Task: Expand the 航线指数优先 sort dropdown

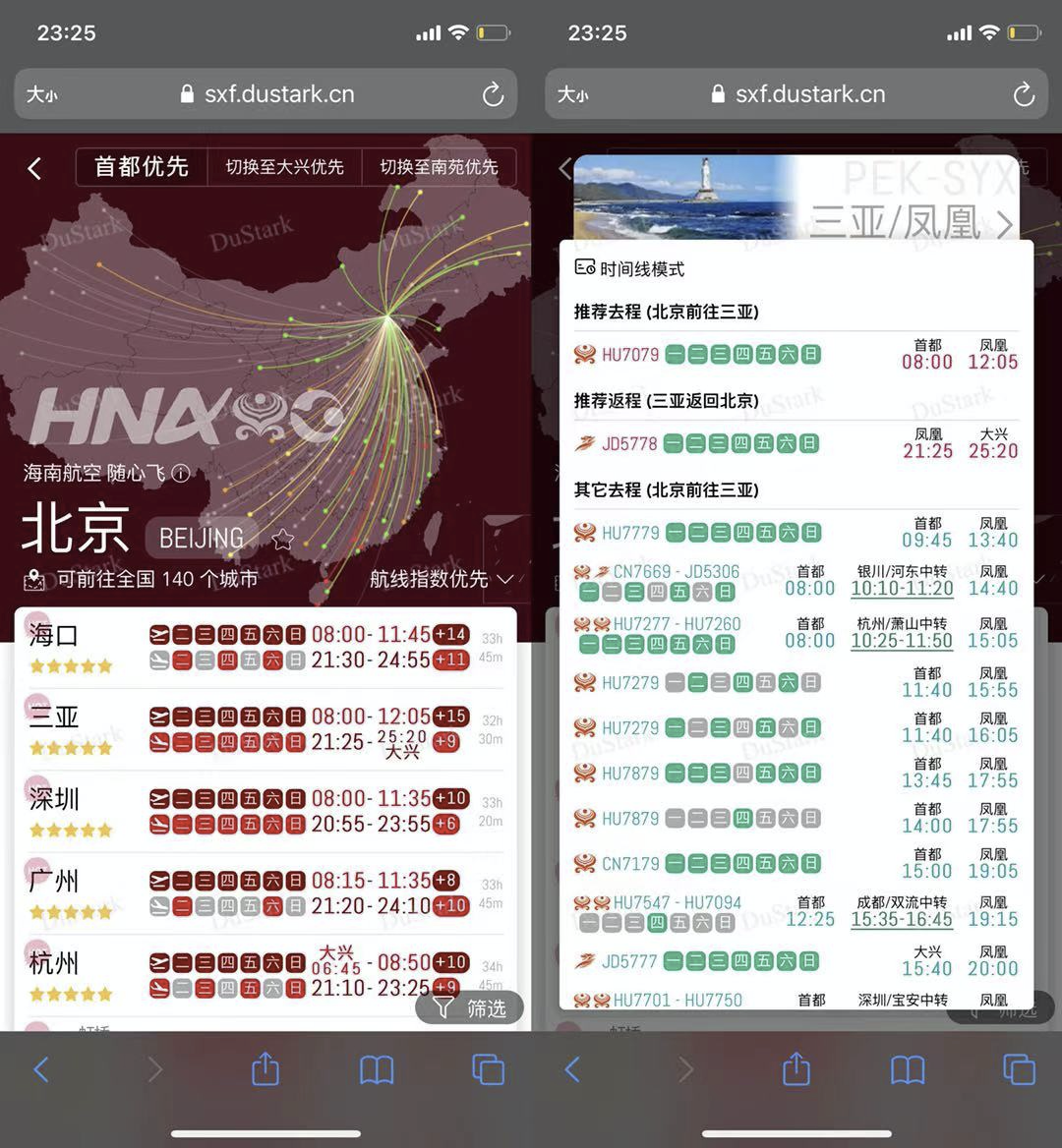Action: click(442, 579)
